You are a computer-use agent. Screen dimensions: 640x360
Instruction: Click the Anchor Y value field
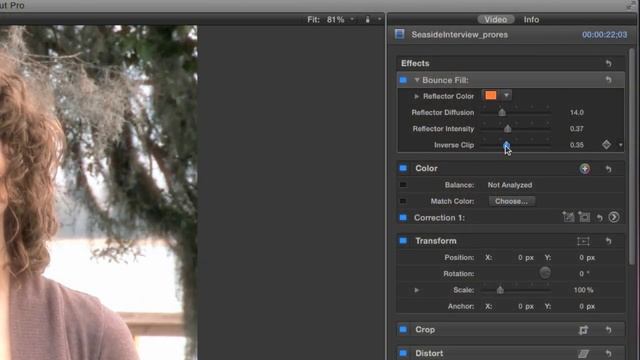coord(587,306)
